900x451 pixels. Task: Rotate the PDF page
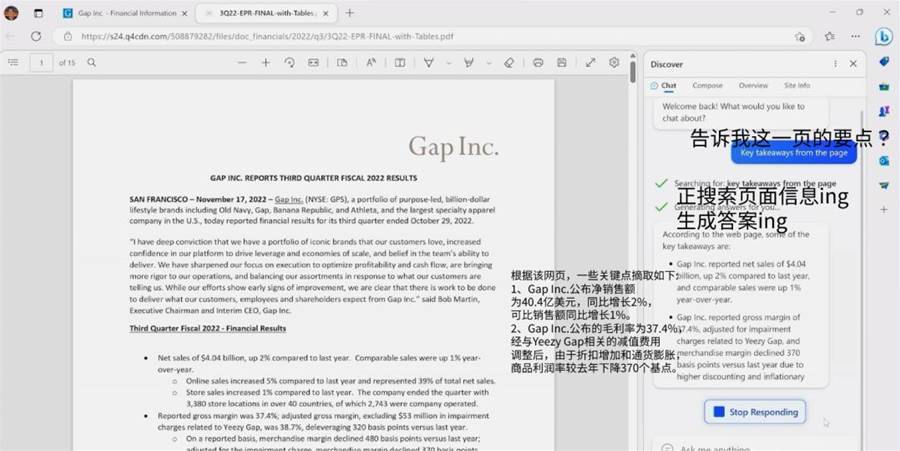(x=289, y=63)
